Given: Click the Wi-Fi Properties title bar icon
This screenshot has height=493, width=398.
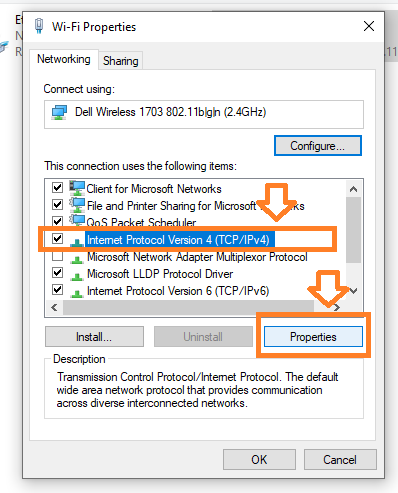Looking at the screenshot, I should (x=39, y=26).
